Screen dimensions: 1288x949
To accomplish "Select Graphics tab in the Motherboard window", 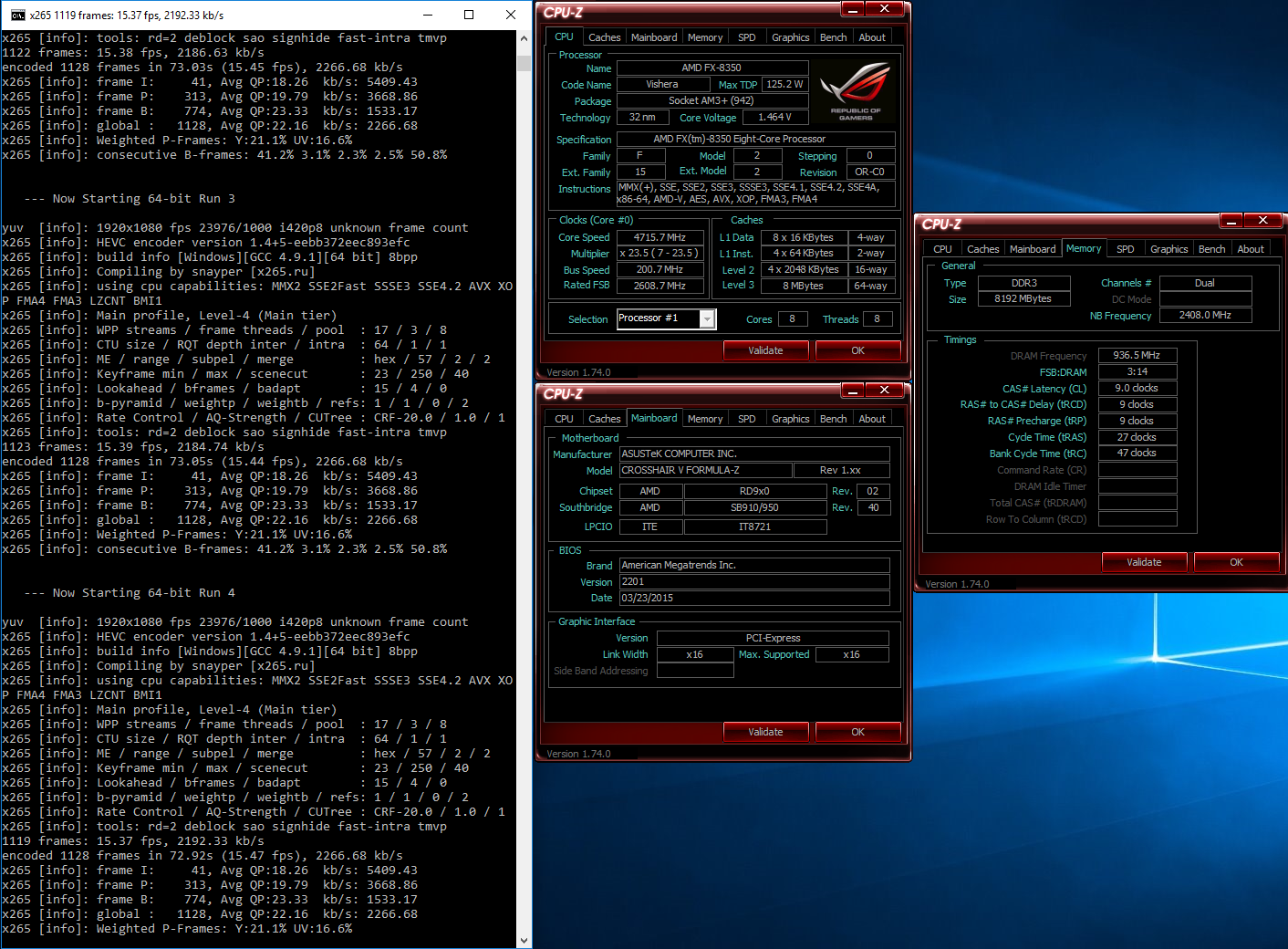I will [790, 419].
